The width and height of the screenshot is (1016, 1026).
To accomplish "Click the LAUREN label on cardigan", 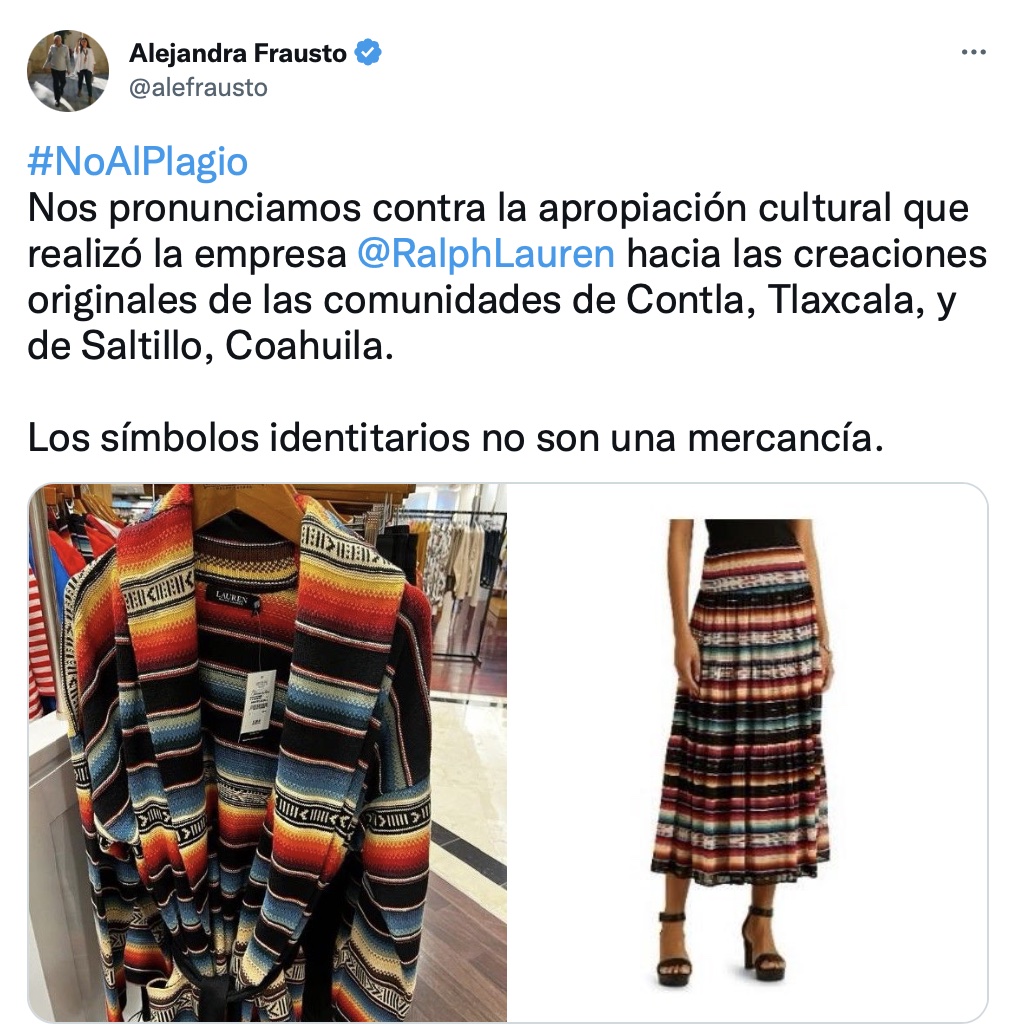I will pos(233,597).
